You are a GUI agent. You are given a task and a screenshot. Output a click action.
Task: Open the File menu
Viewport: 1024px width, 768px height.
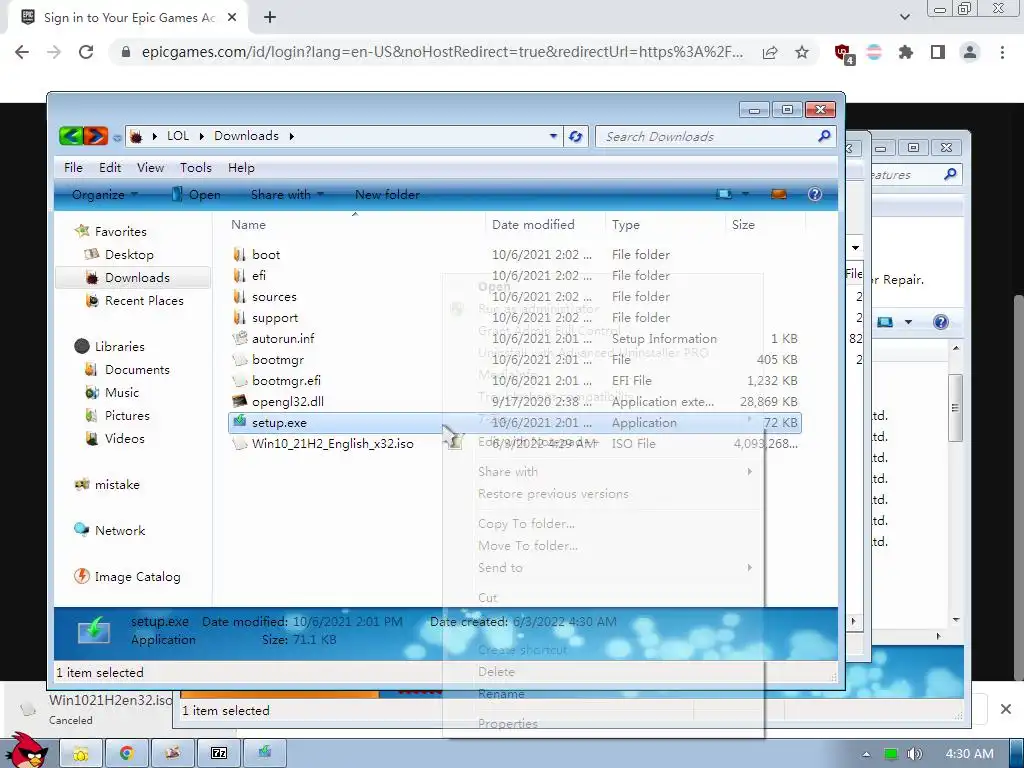[x=73, y=167]
